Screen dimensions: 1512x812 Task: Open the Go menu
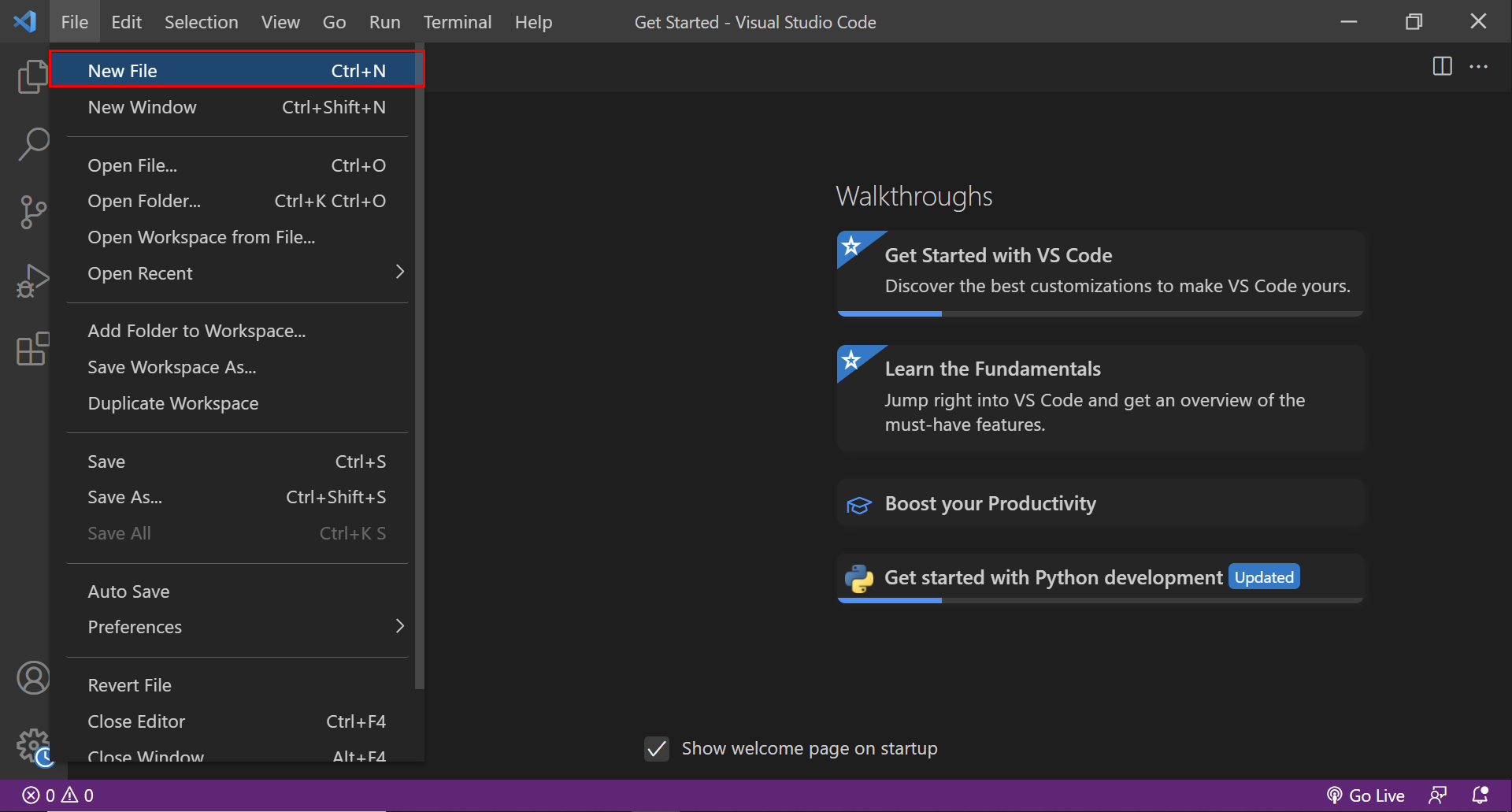(334, 22)
